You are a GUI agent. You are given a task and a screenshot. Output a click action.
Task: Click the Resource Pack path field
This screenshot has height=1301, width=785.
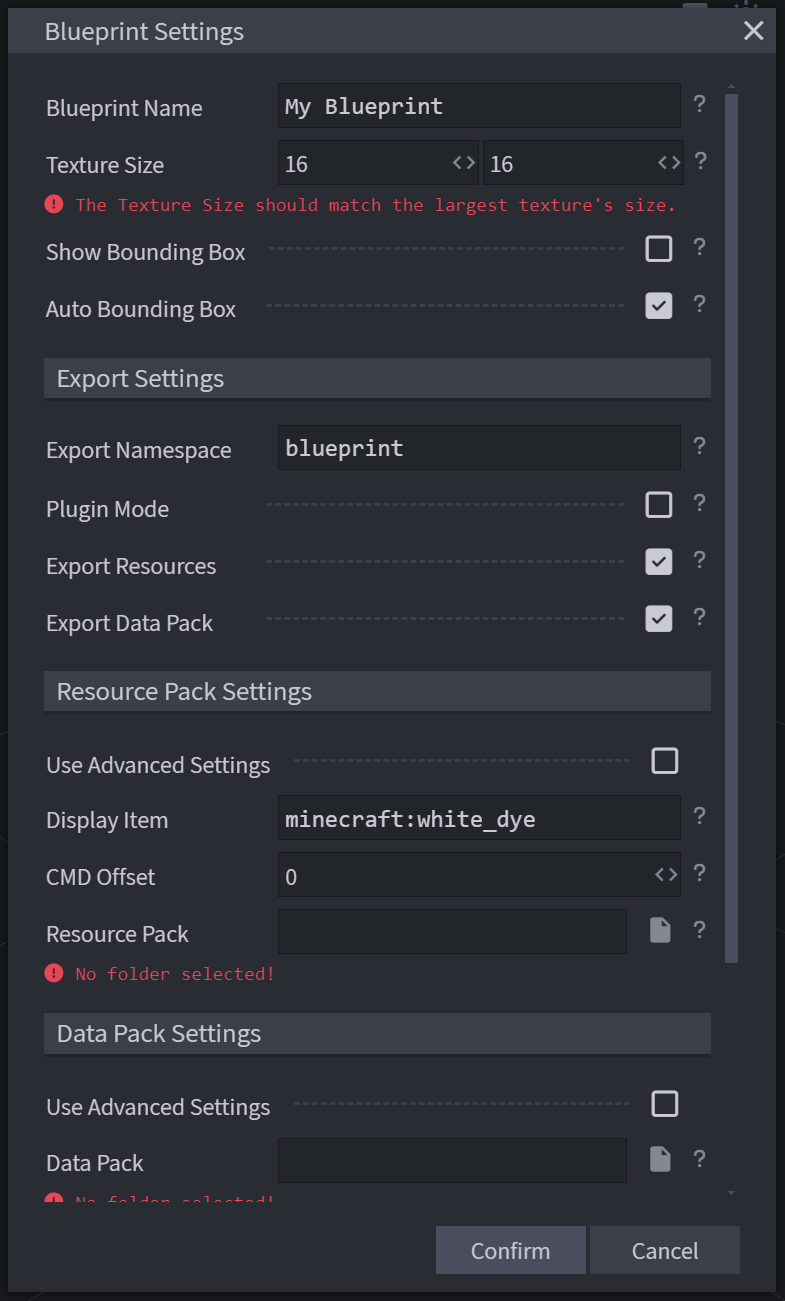(x=452, y=931)
